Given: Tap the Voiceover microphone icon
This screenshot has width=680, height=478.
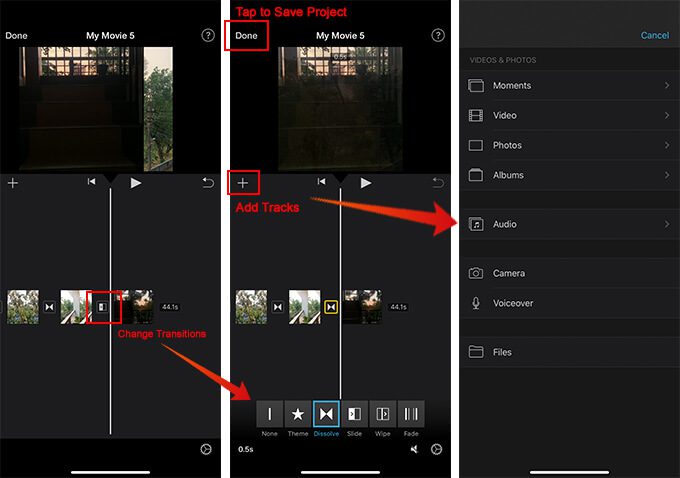Looking at the screenshot, I should (x=476, y=303).
